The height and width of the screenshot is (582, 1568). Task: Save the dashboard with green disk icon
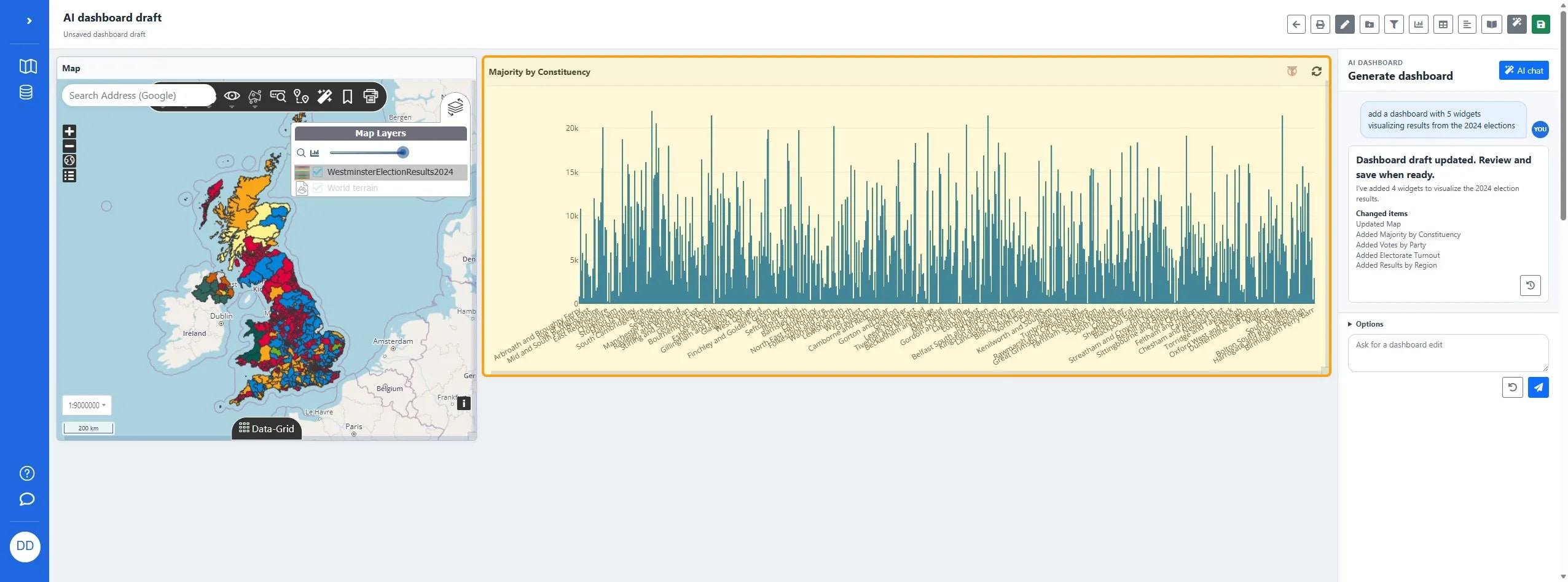(x=1541, y=25)
